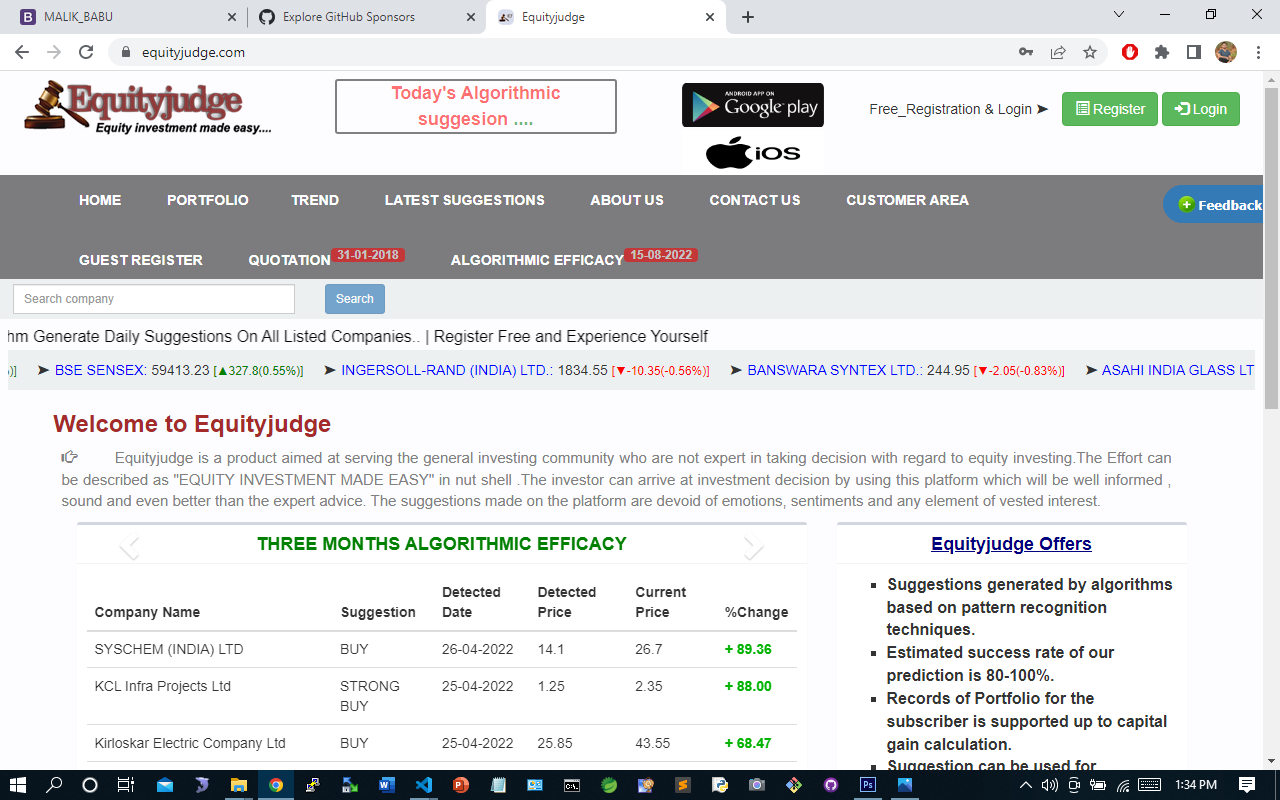Click the page reload icon
The image size is (1280, 800).
[x=85, y=52]
